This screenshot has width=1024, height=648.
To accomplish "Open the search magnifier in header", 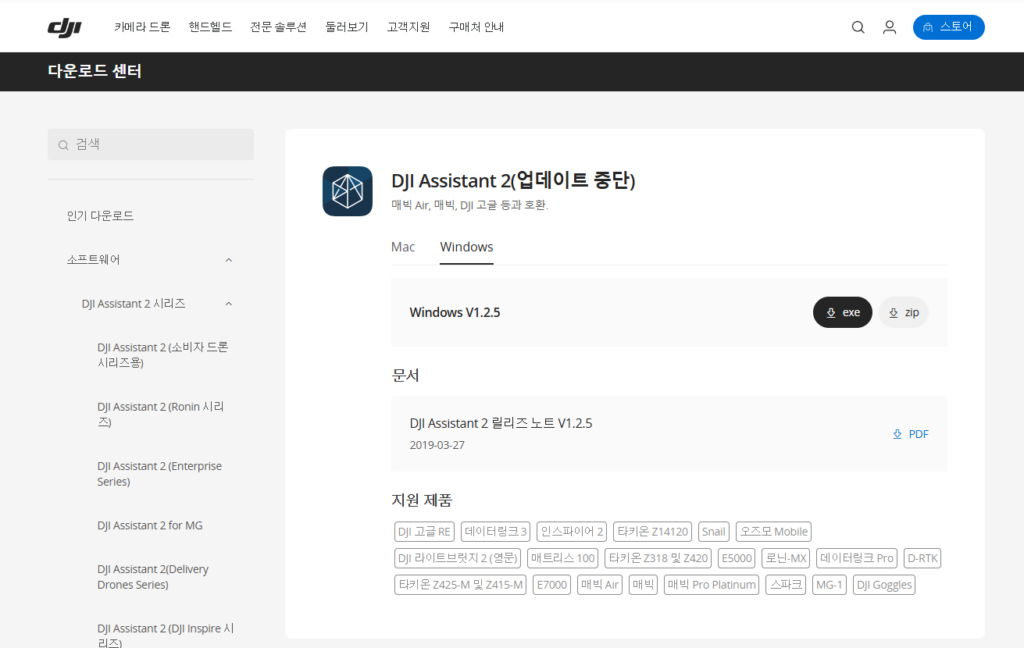I will [858, 27].
